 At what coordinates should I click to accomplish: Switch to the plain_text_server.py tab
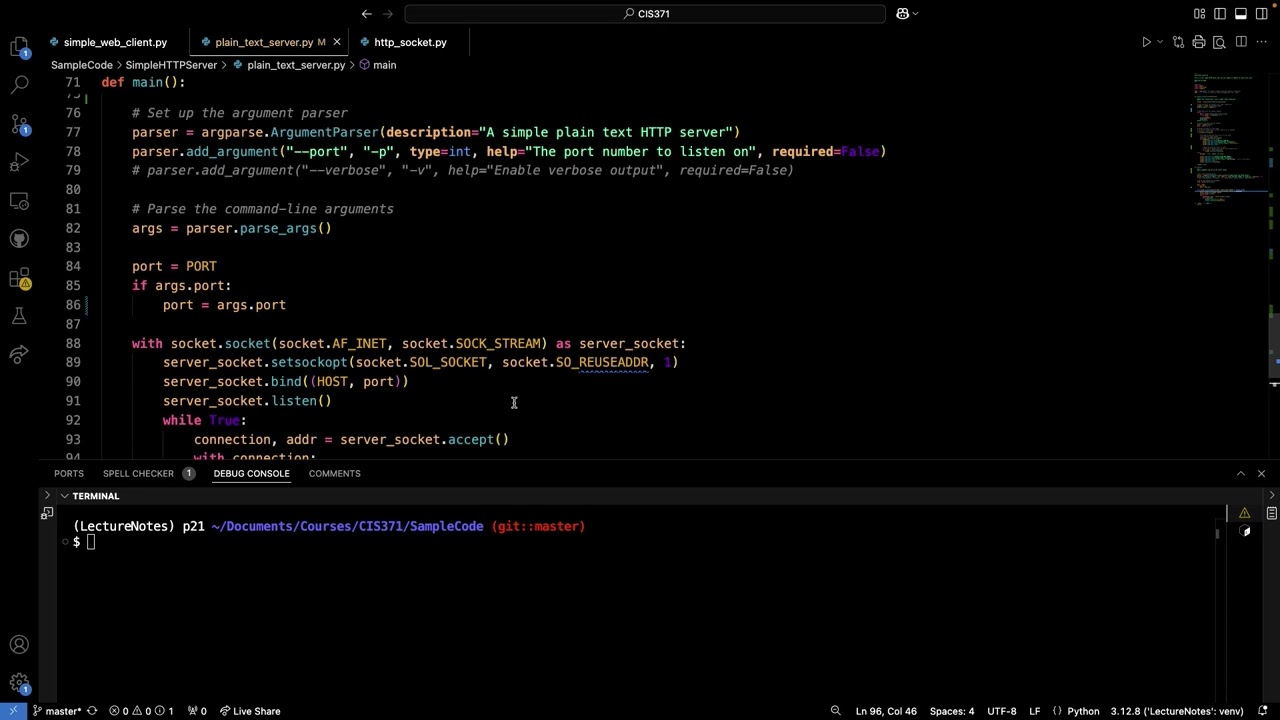click(x=262, y=42)
